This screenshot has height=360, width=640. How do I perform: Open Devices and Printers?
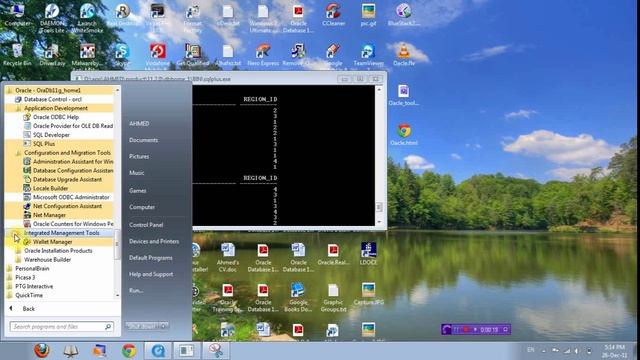[x=154, y=241]
